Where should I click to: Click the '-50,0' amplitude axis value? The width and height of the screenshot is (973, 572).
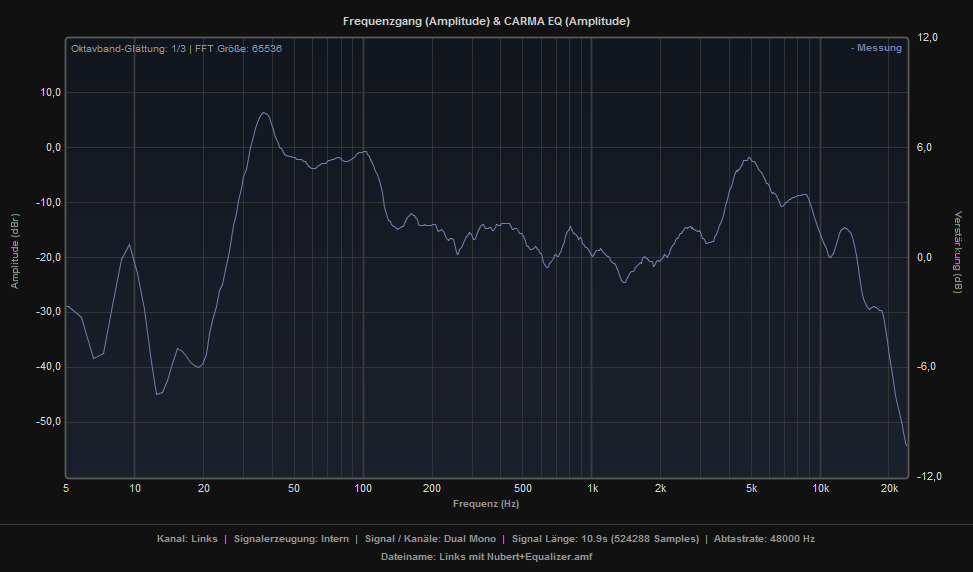[x=48, y=422]
